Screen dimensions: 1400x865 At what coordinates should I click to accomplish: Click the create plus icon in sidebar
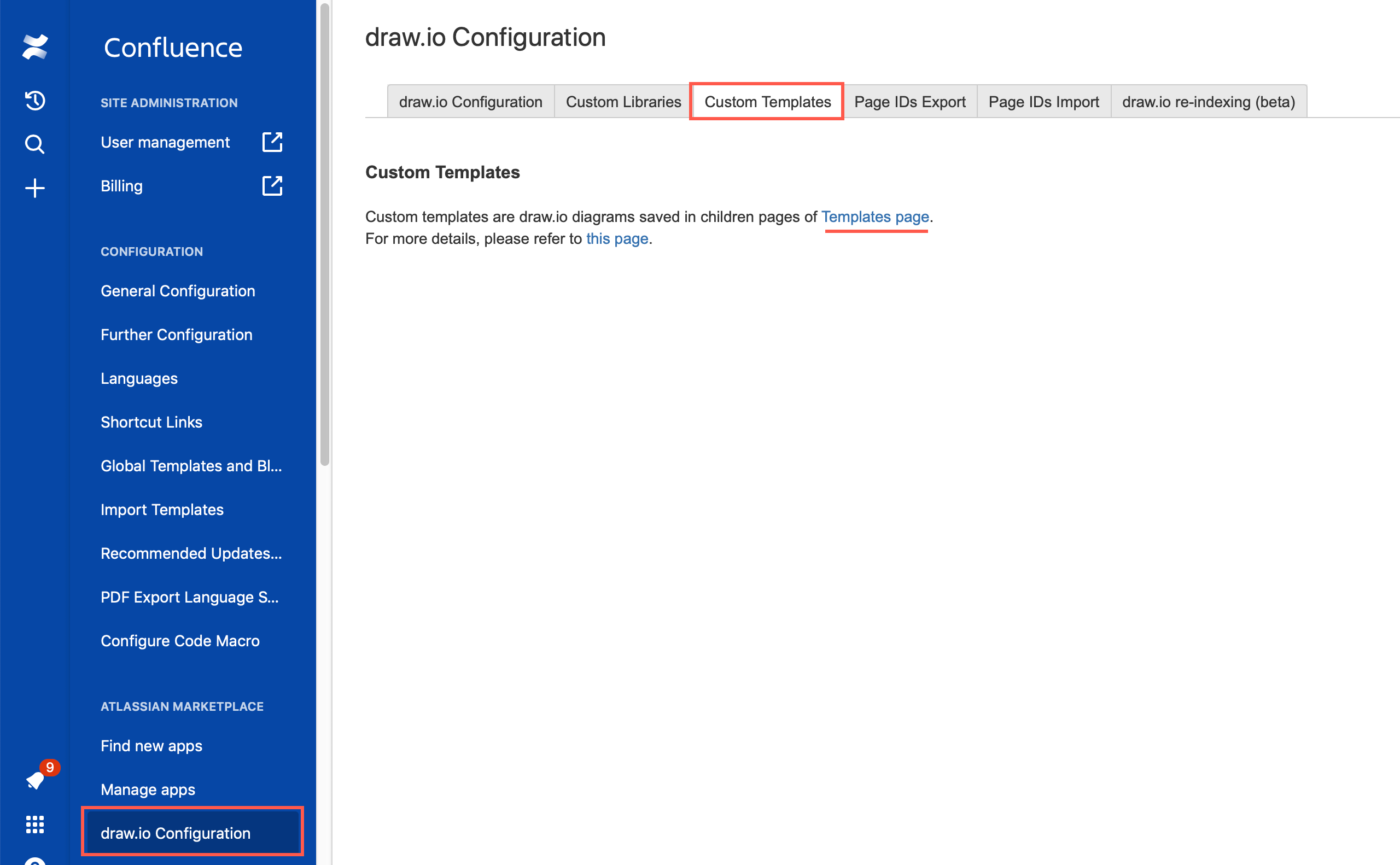34,188
